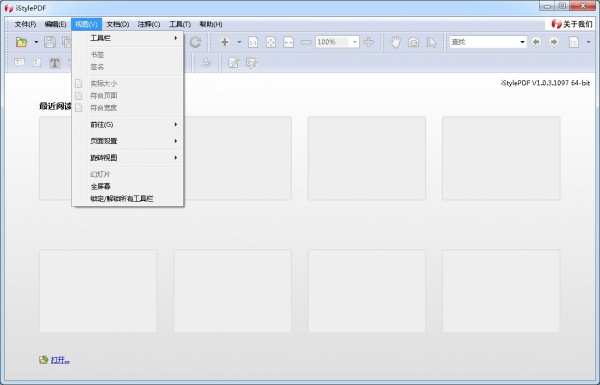Select the snapshot camera tool
Image resolution: width=600 pixels, height=385 pixels.
click(413, 42)
